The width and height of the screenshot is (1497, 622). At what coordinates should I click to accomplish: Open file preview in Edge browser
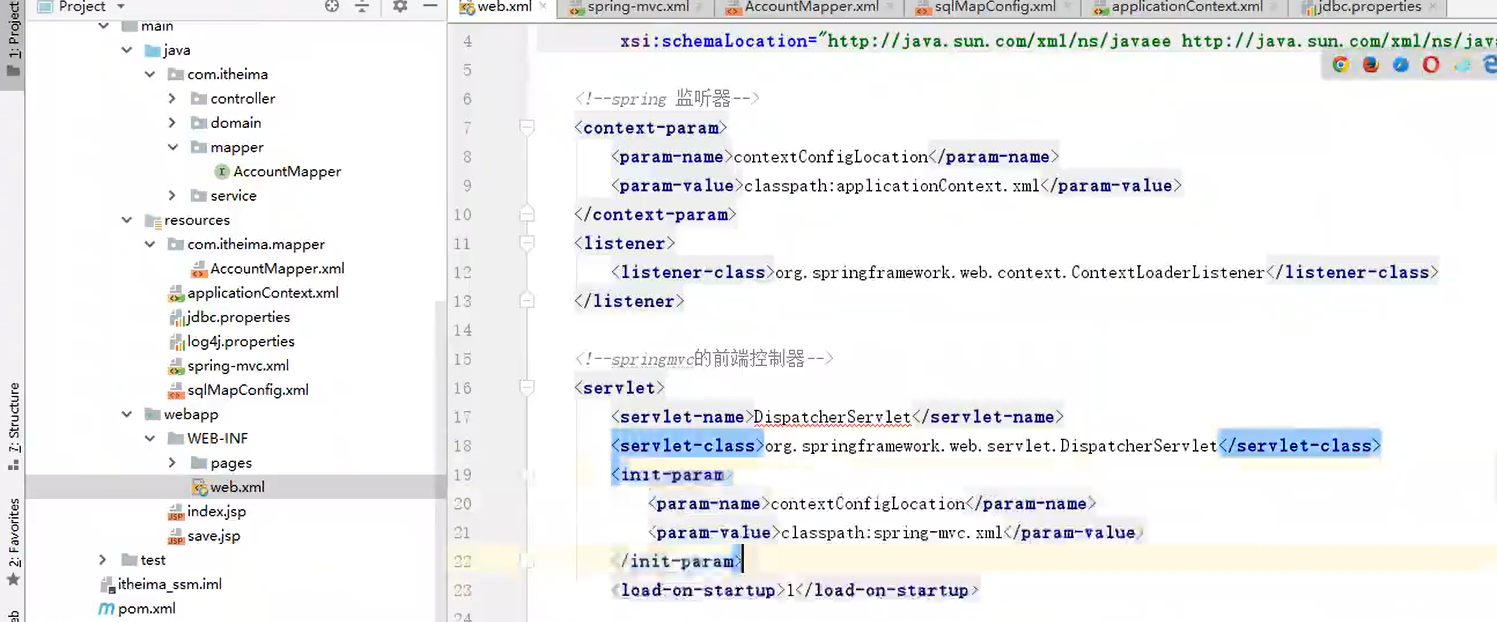(1490, 64)
